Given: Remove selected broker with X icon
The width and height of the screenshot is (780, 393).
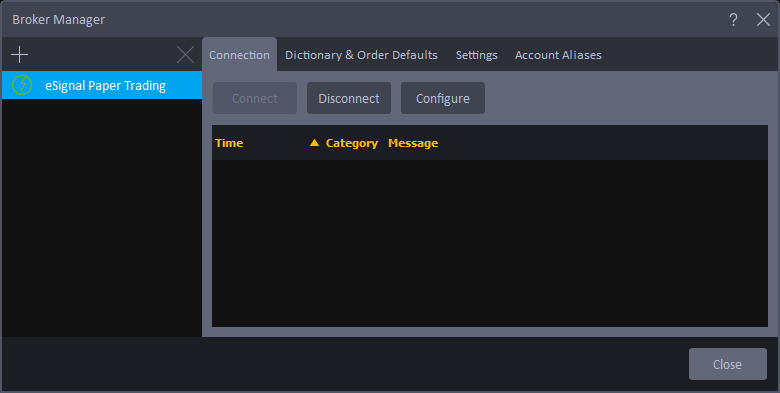Looking at the screenshot, I should tap(185, 54).
